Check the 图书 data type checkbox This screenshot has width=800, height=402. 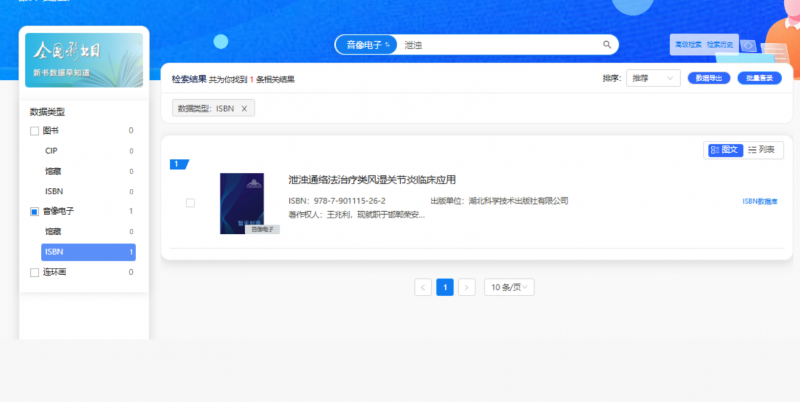tap(34, 131)
